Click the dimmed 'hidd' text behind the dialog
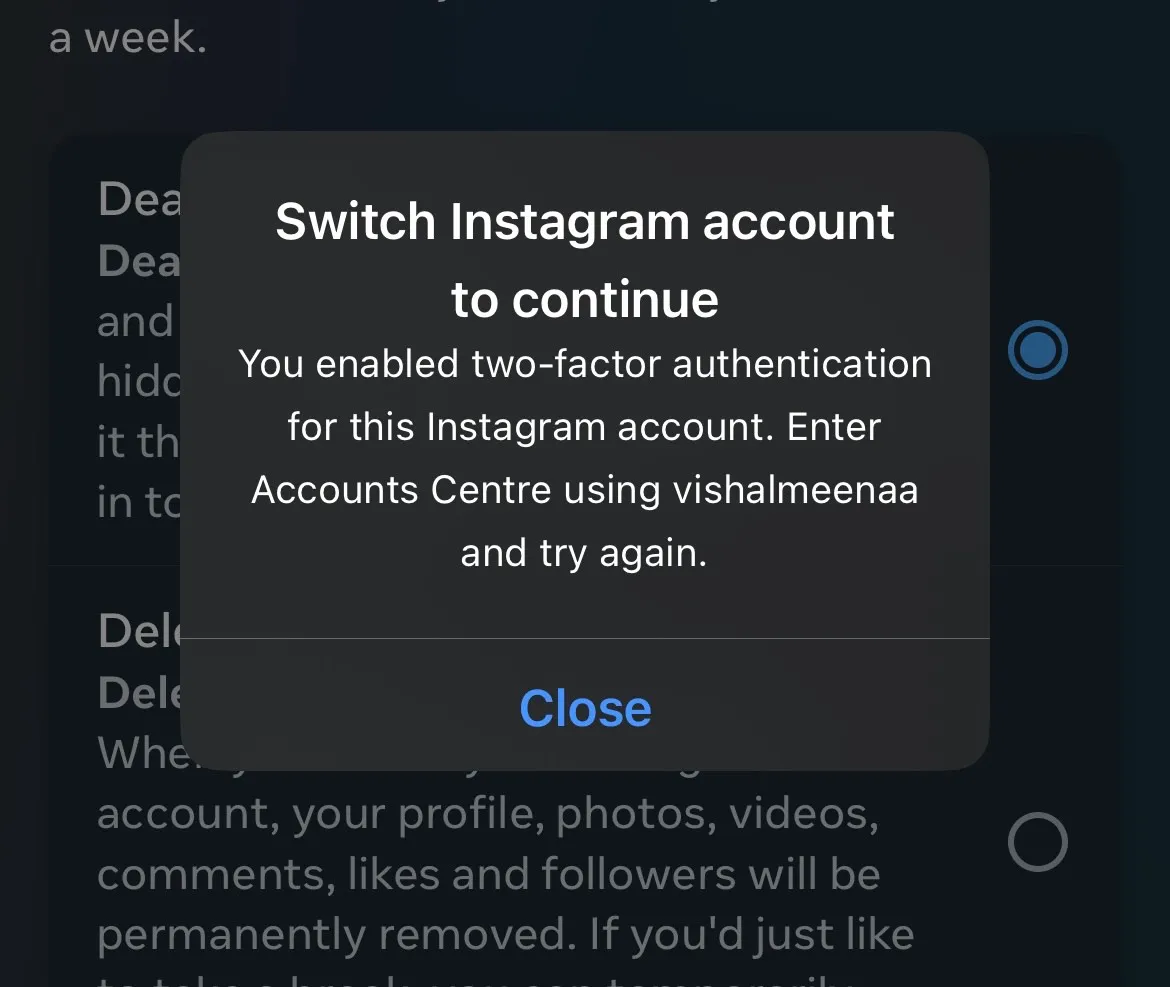The image size is (1170, 987). 140,381
